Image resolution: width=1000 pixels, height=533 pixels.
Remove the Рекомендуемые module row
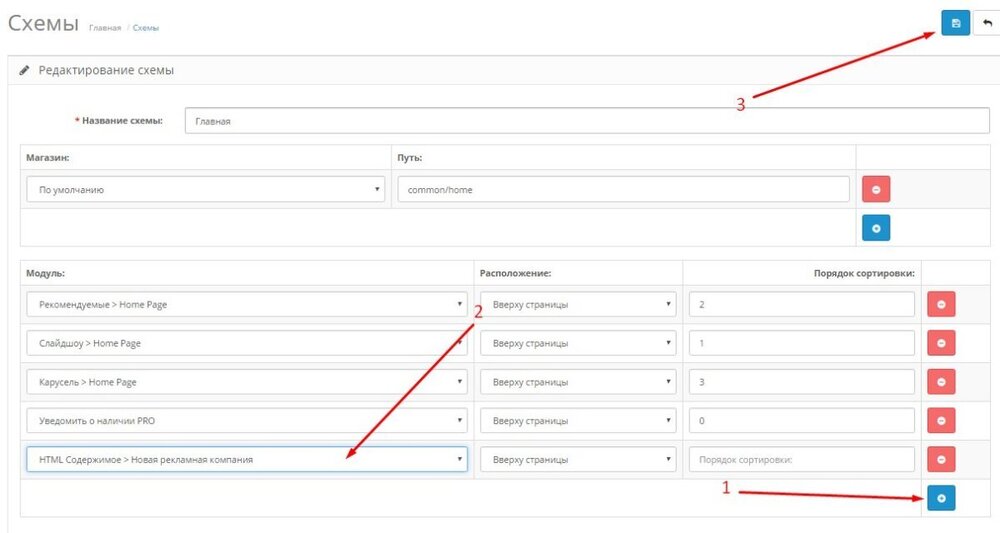(941, 304)
